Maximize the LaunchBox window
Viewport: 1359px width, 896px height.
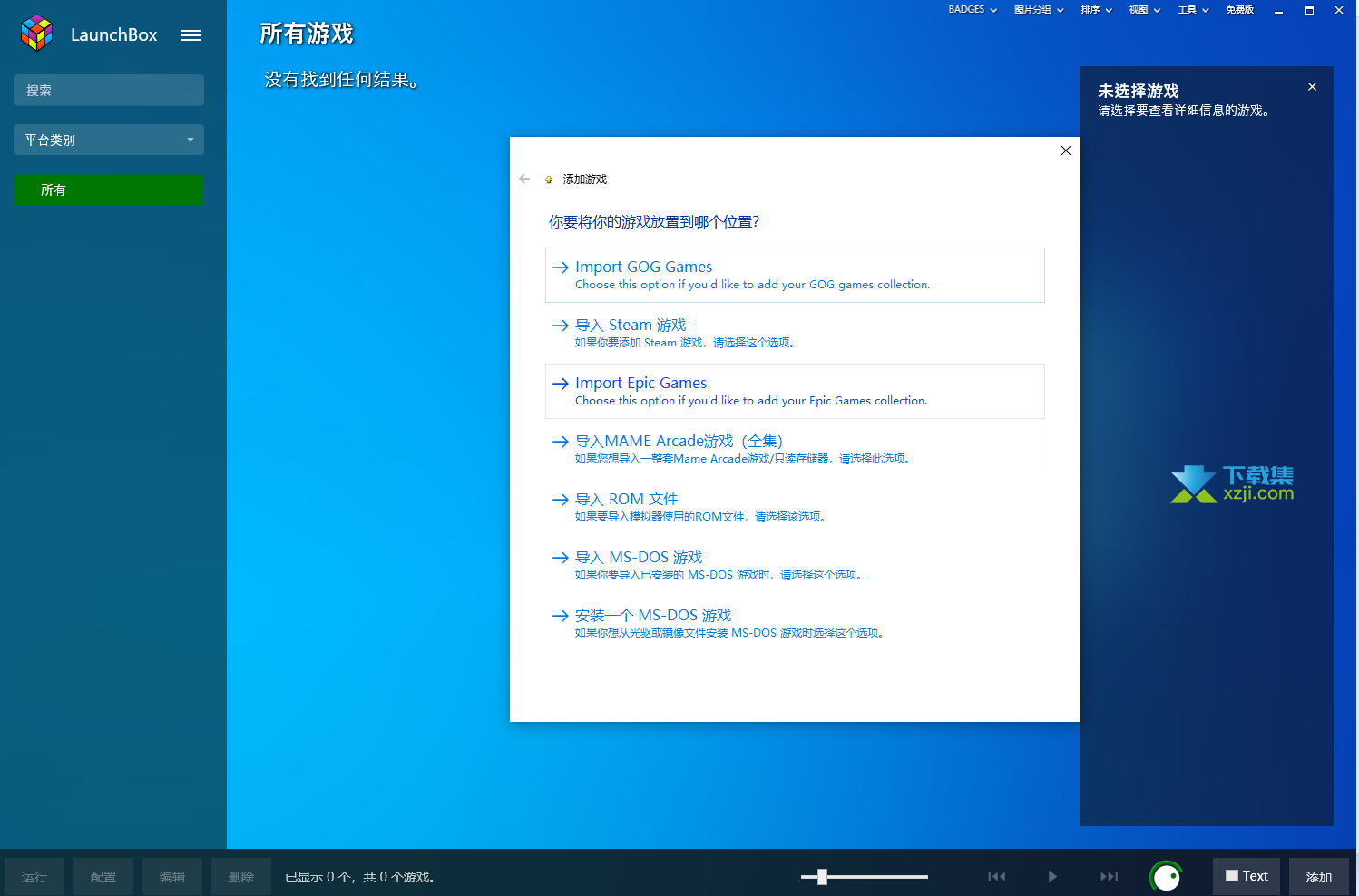pos(1309,11)
